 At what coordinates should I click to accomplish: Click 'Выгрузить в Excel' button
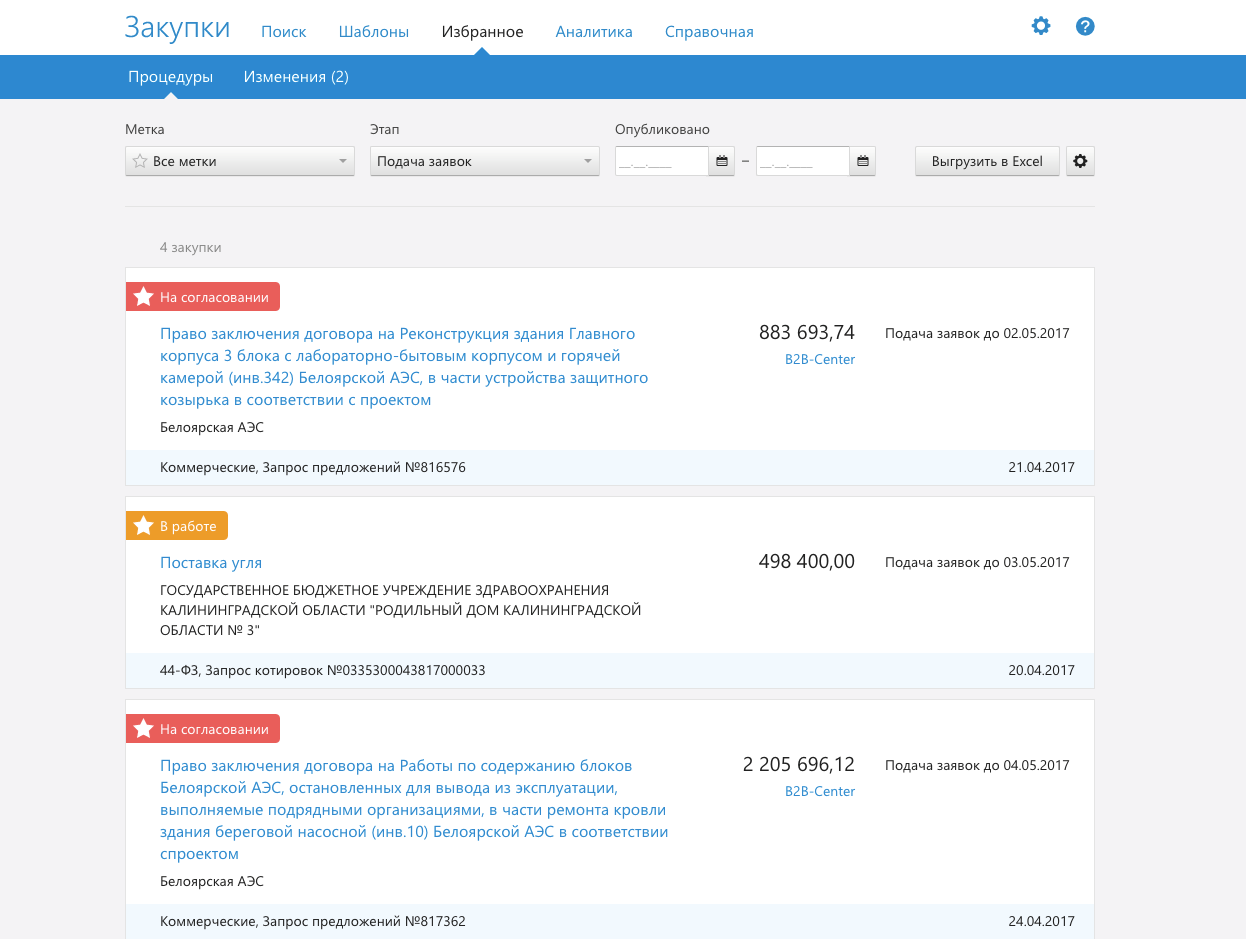tap(987, 161)
